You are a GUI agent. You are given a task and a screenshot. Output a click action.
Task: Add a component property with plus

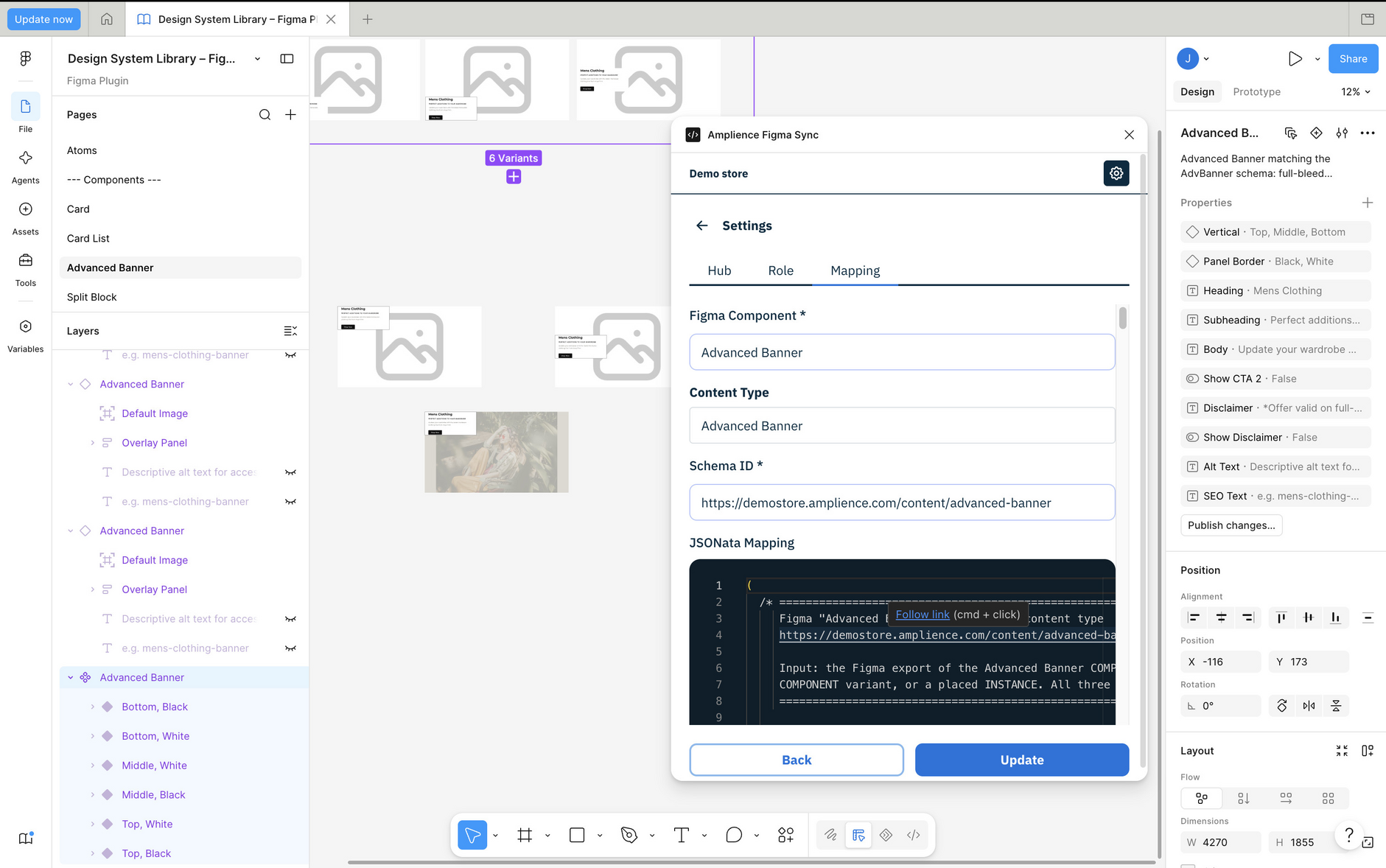(x=1367, y=203)
